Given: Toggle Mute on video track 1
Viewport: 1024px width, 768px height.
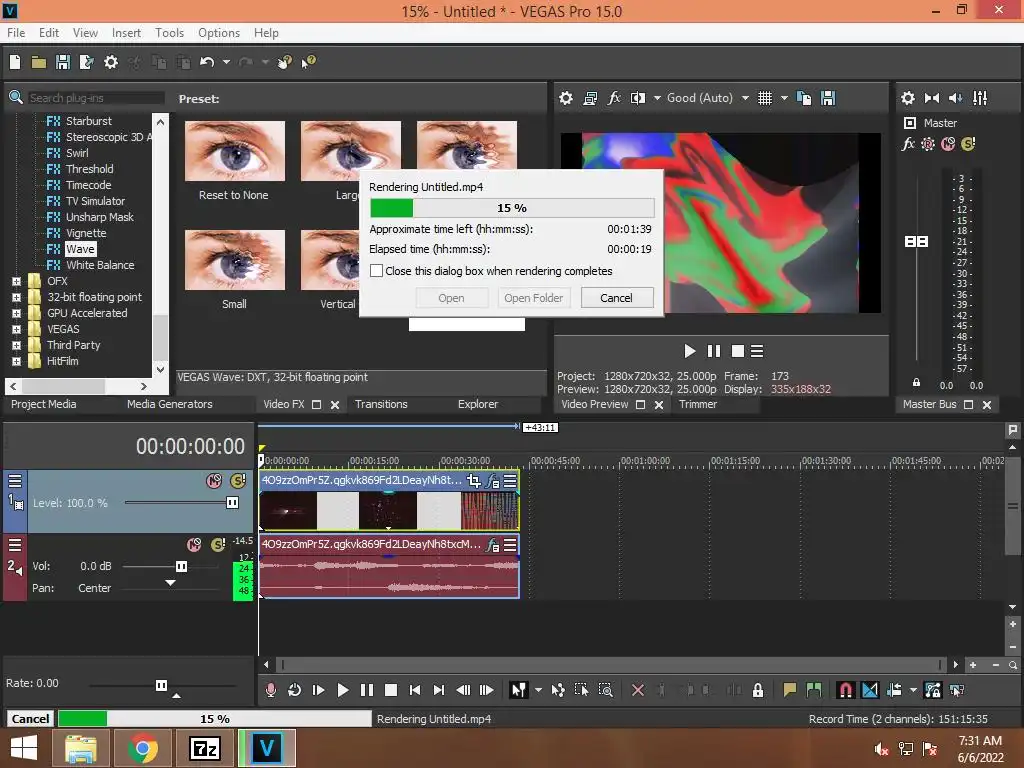Looking at the screenshot, I should (214, 481).
